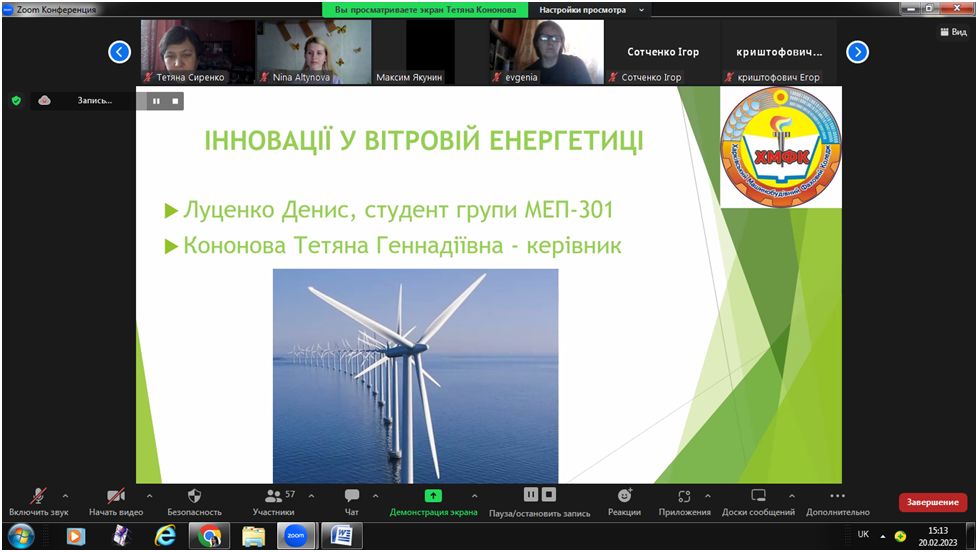
Task: Pause recording in the bottom toolbar
Action: click(x=531, y=495)
